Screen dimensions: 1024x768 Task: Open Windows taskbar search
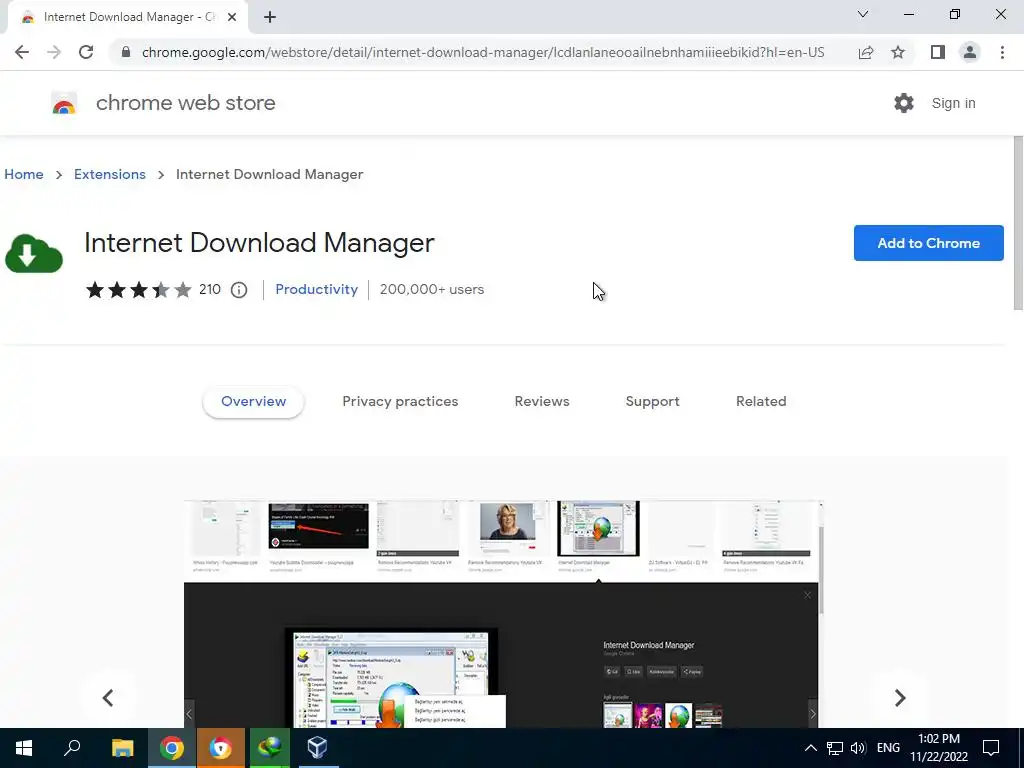tap(72, 748)
